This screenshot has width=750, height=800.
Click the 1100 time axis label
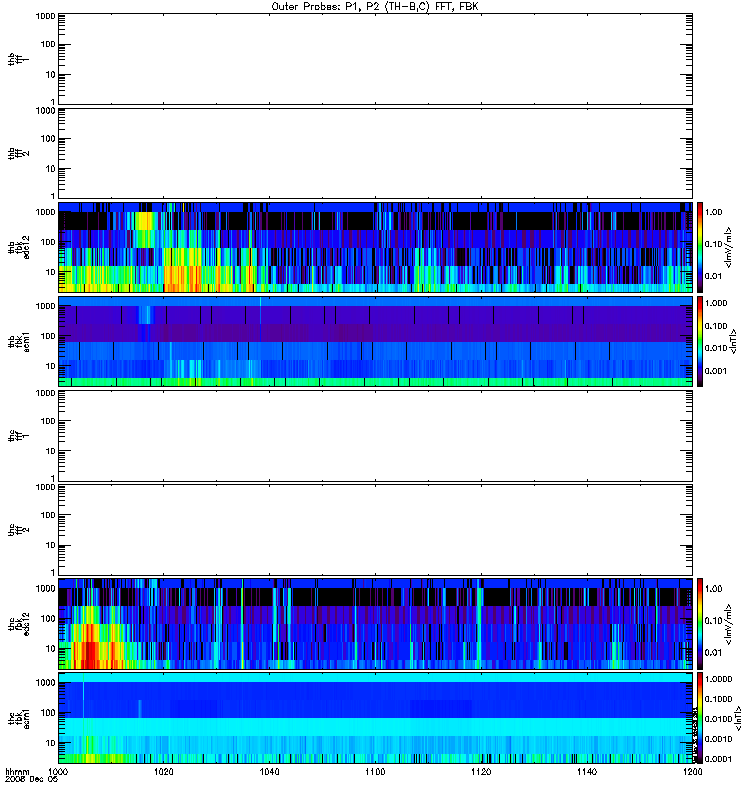point(375,772)
